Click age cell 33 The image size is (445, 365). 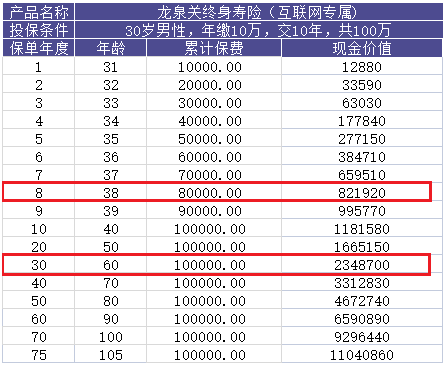coord(111,103)
